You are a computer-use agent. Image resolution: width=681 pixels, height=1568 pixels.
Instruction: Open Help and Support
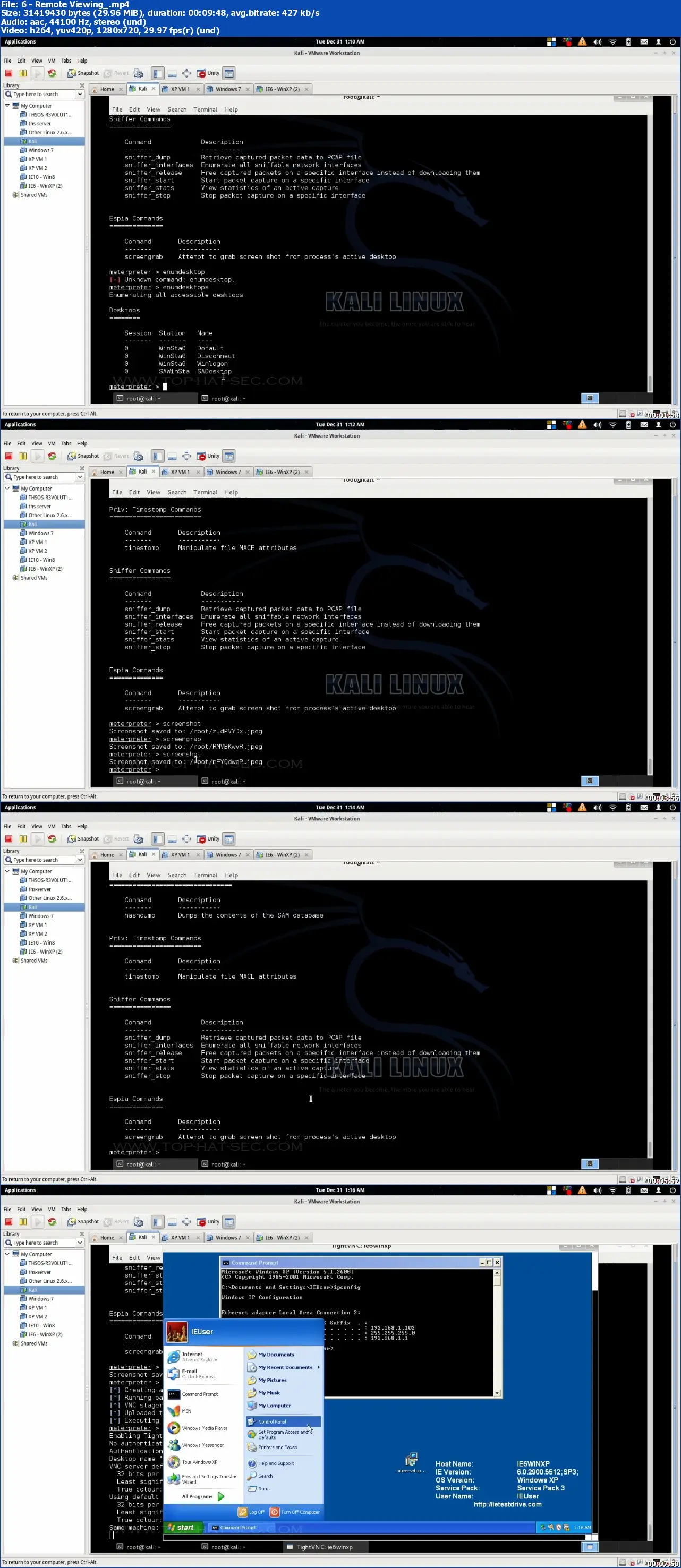click(271, 1463)
